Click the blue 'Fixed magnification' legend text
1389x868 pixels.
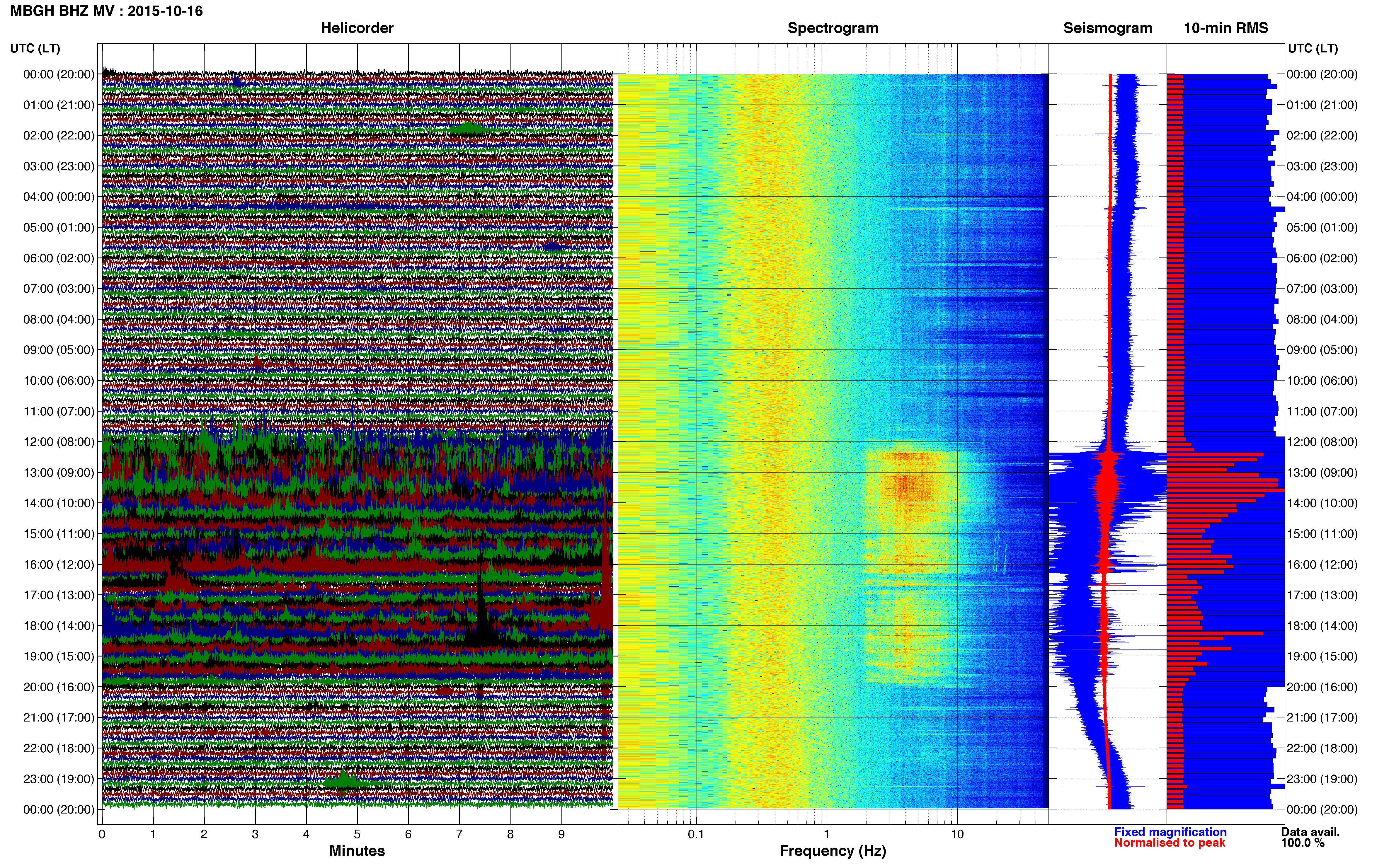(x=1170, y=832)
